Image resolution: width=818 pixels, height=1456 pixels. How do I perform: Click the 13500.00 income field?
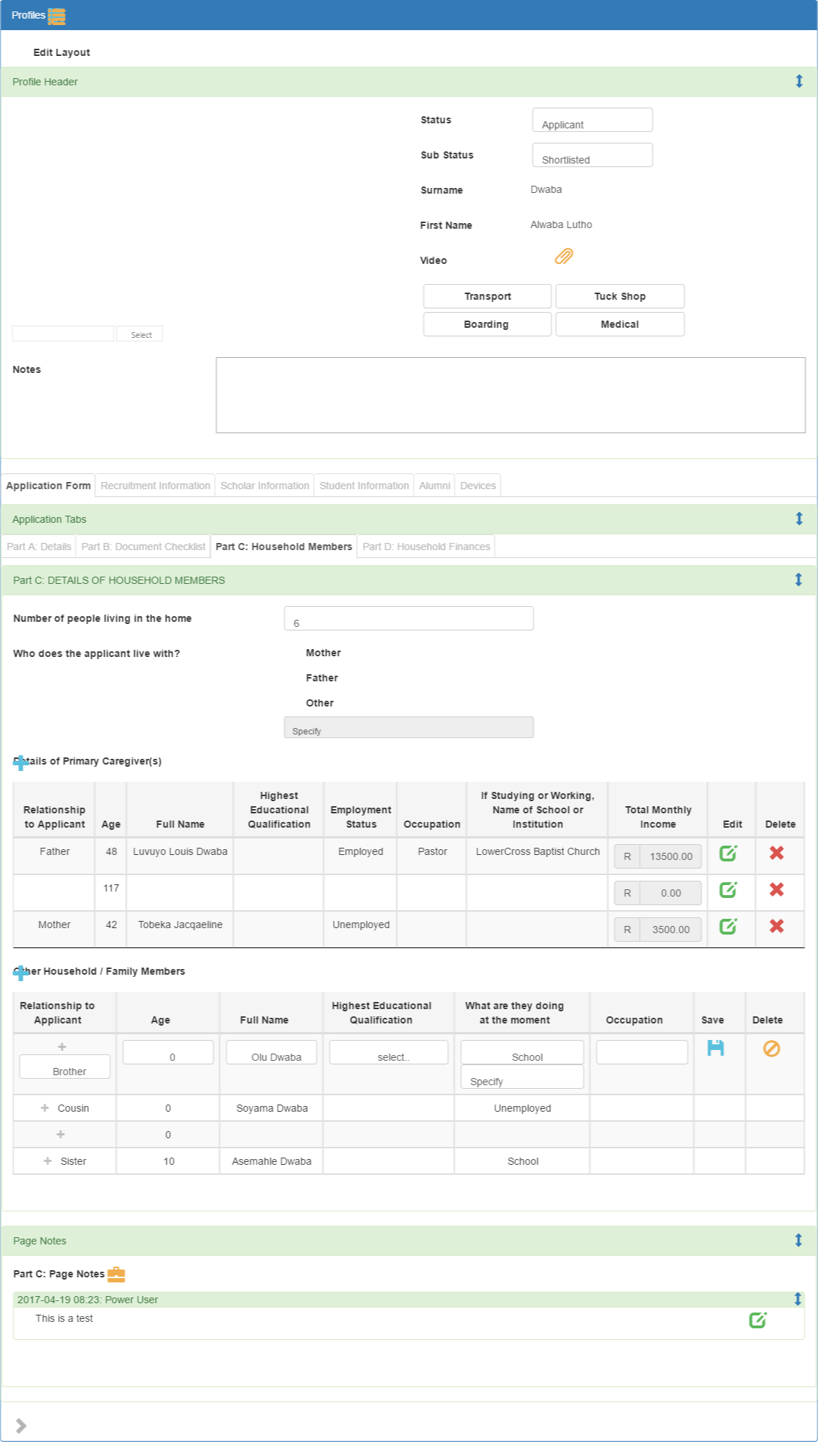(670, 856)
